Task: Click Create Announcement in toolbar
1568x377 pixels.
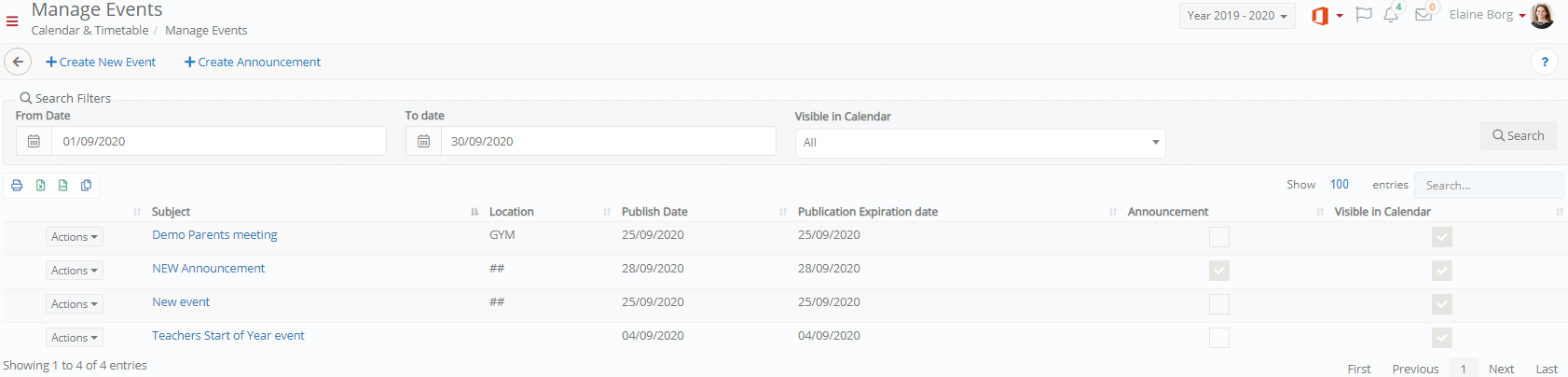Action: pyautogui.click(x=253, y=62)
